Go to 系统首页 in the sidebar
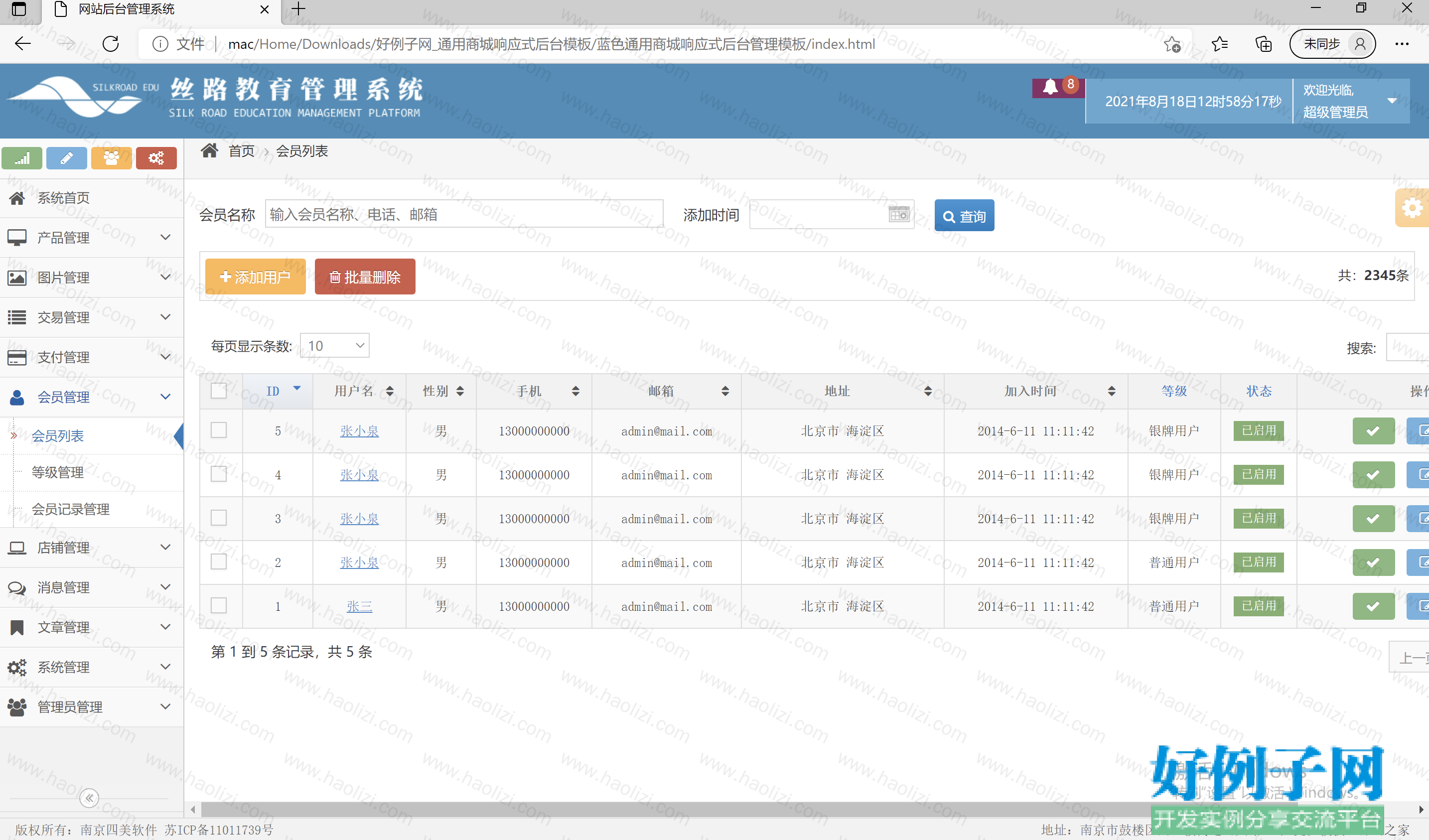 coord(91,198)
